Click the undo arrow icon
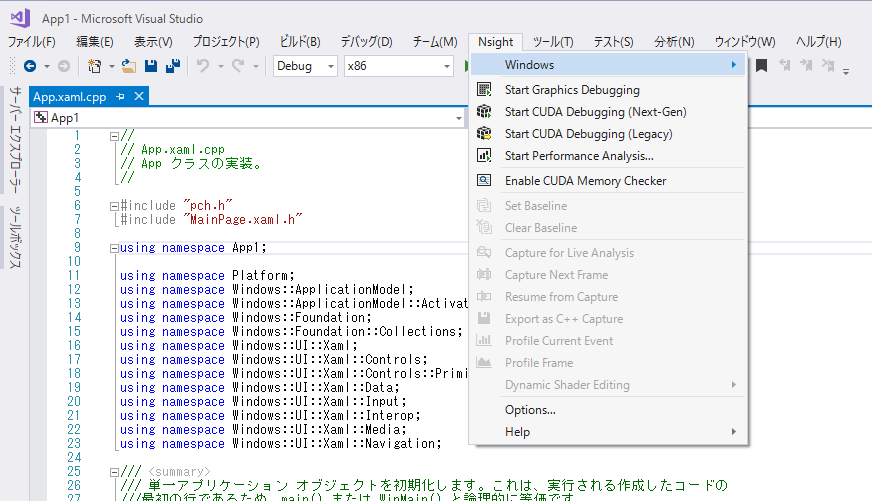 pyautogui.click(x=203, y=66)
